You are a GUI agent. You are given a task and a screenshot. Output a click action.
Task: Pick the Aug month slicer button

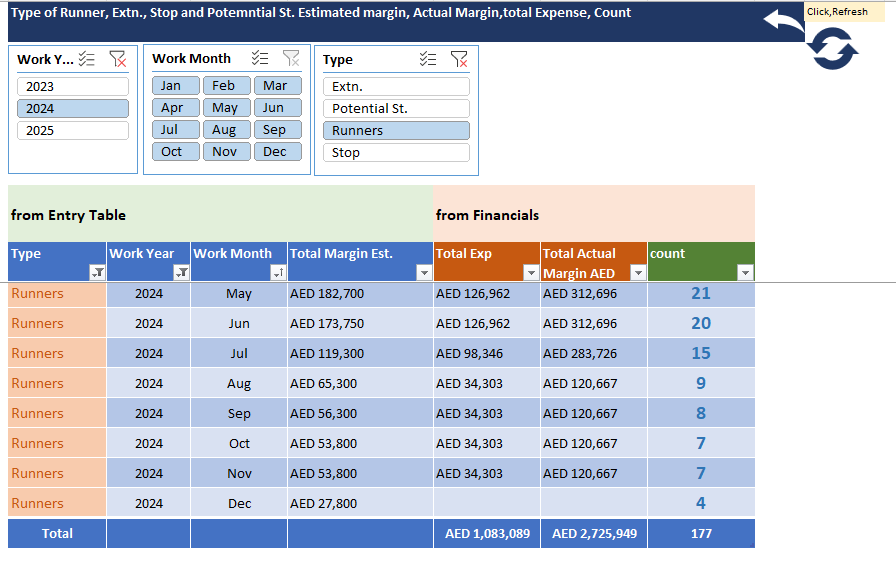coord(225,130)
